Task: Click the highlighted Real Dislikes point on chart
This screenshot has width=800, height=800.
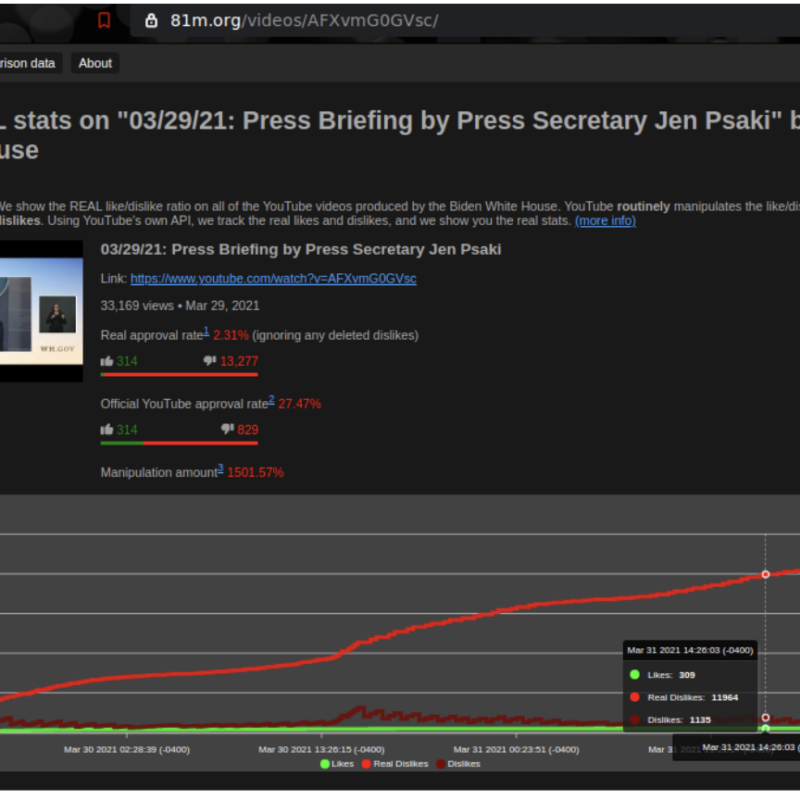Action: point(766,574)
